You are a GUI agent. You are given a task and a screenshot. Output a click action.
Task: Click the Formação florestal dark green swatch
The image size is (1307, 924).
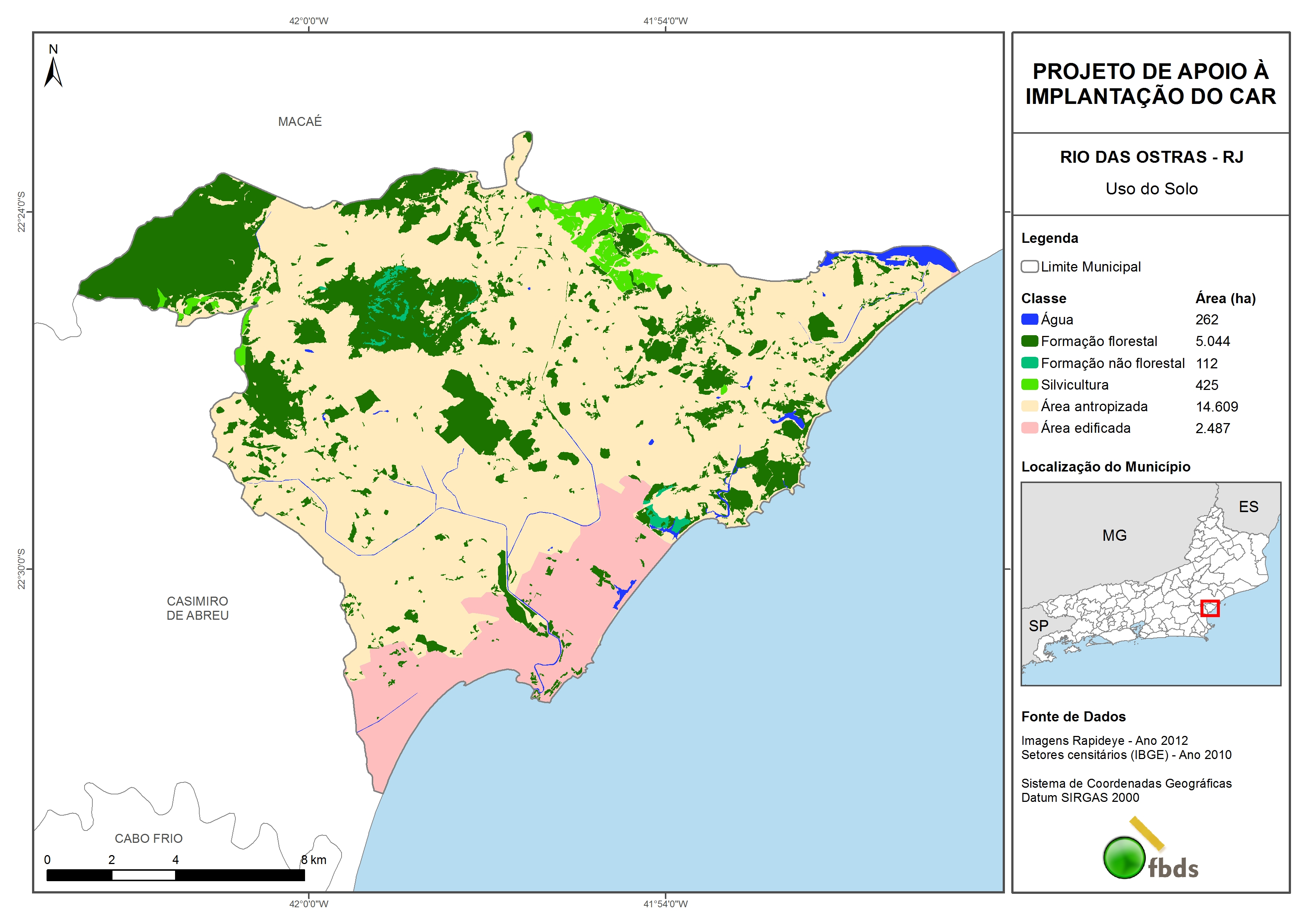1029,341
